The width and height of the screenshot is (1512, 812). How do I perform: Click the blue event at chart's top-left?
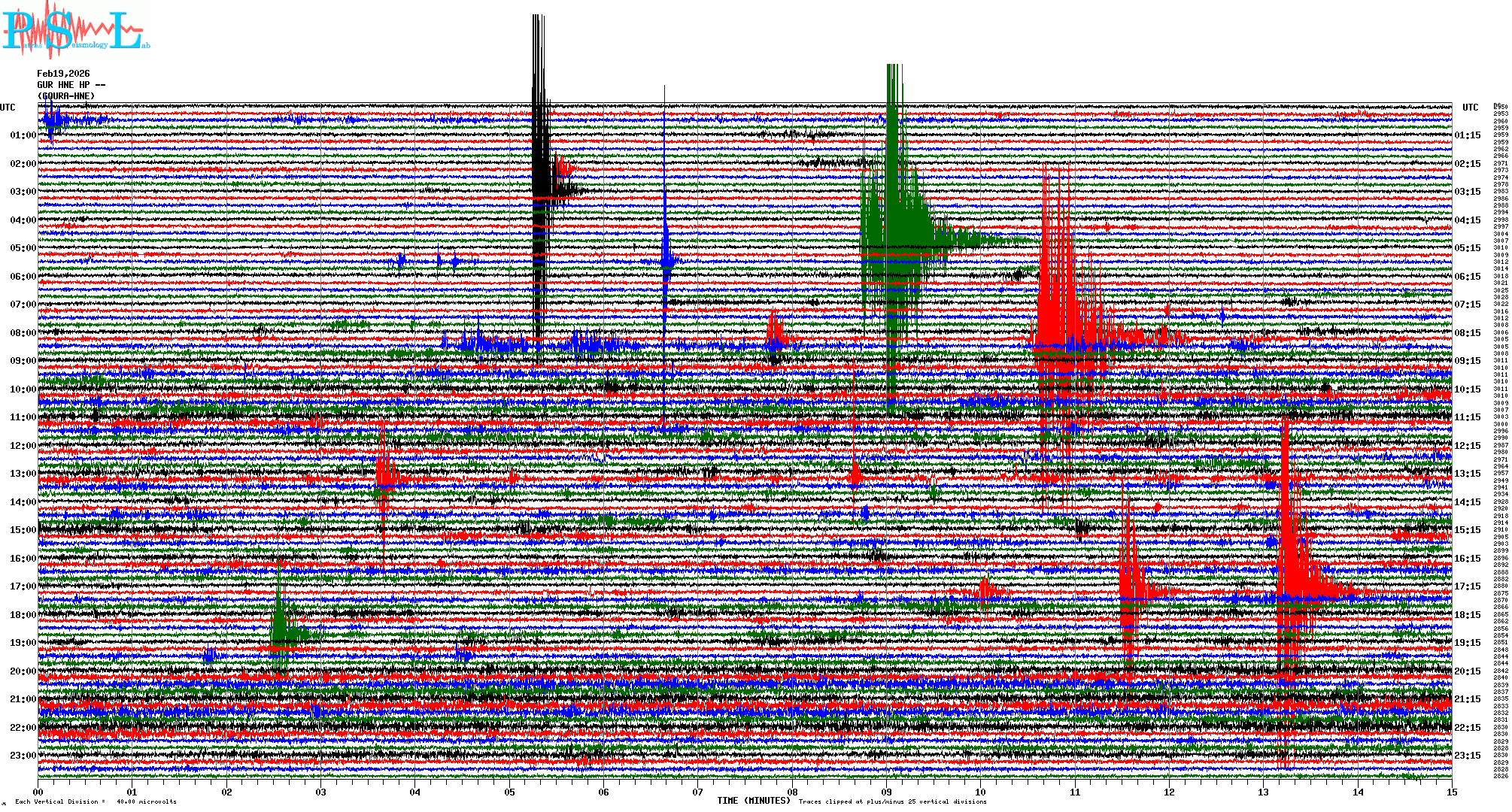click(53, 120)
